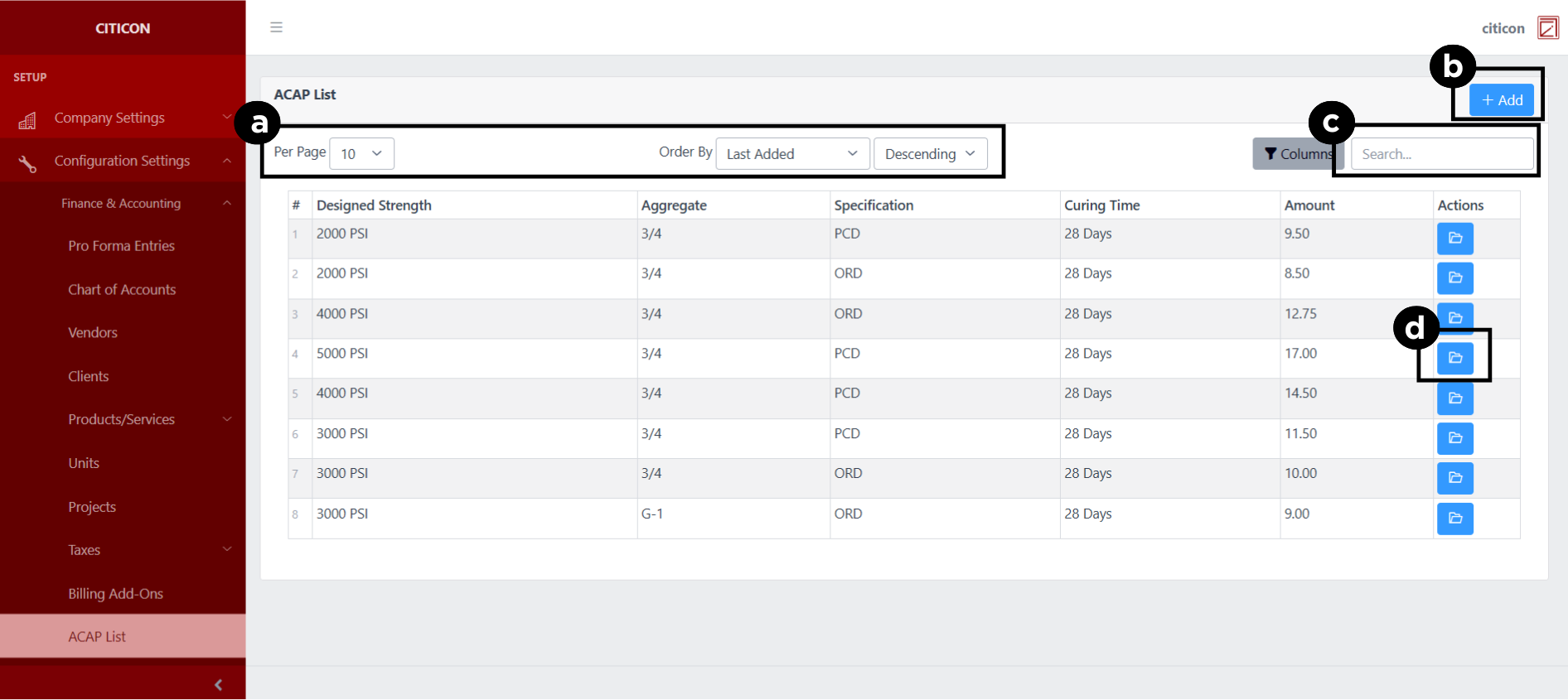Viewport: 1568px width, 700px height.
Task: Collapse the Configuration Settings section
Action: 123,161
